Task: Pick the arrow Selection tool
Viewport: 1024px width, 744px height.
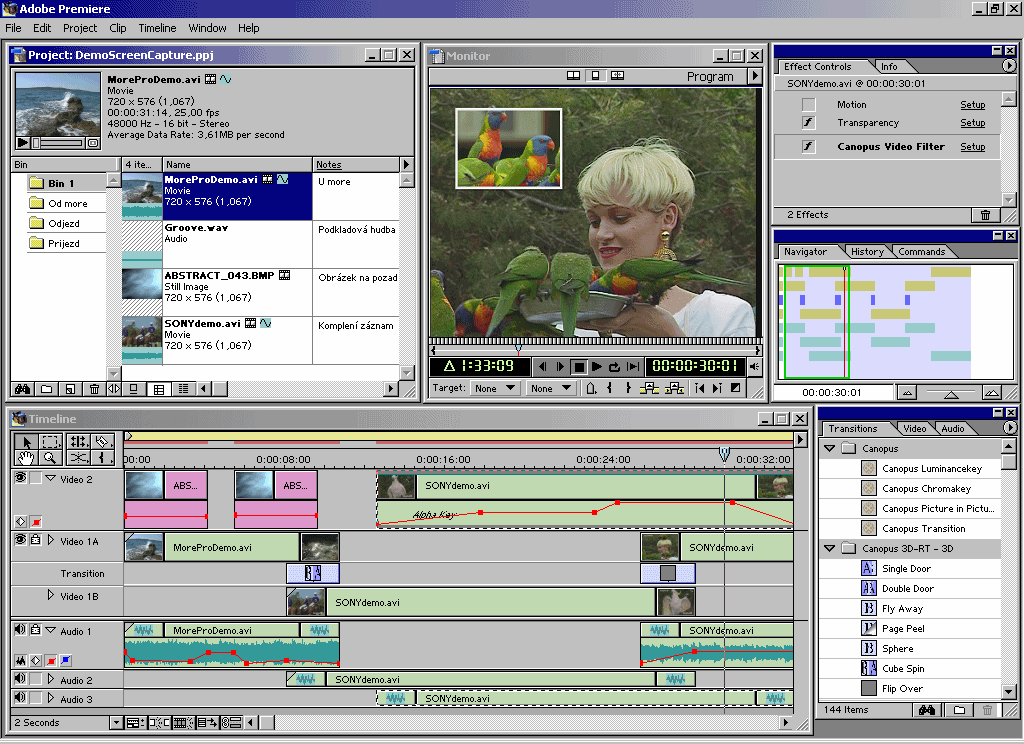Action: click(26, 441)
